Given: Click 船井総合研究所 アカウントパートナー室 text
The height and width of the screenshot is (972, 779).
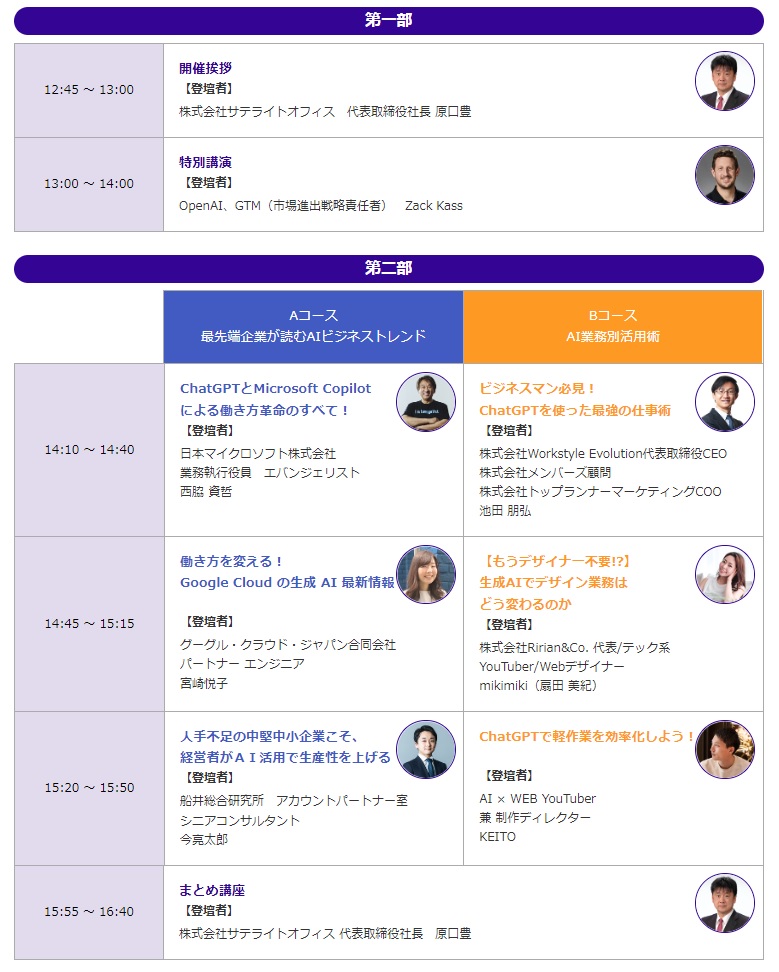Looking at the screenshot, I should coord(294,801).
